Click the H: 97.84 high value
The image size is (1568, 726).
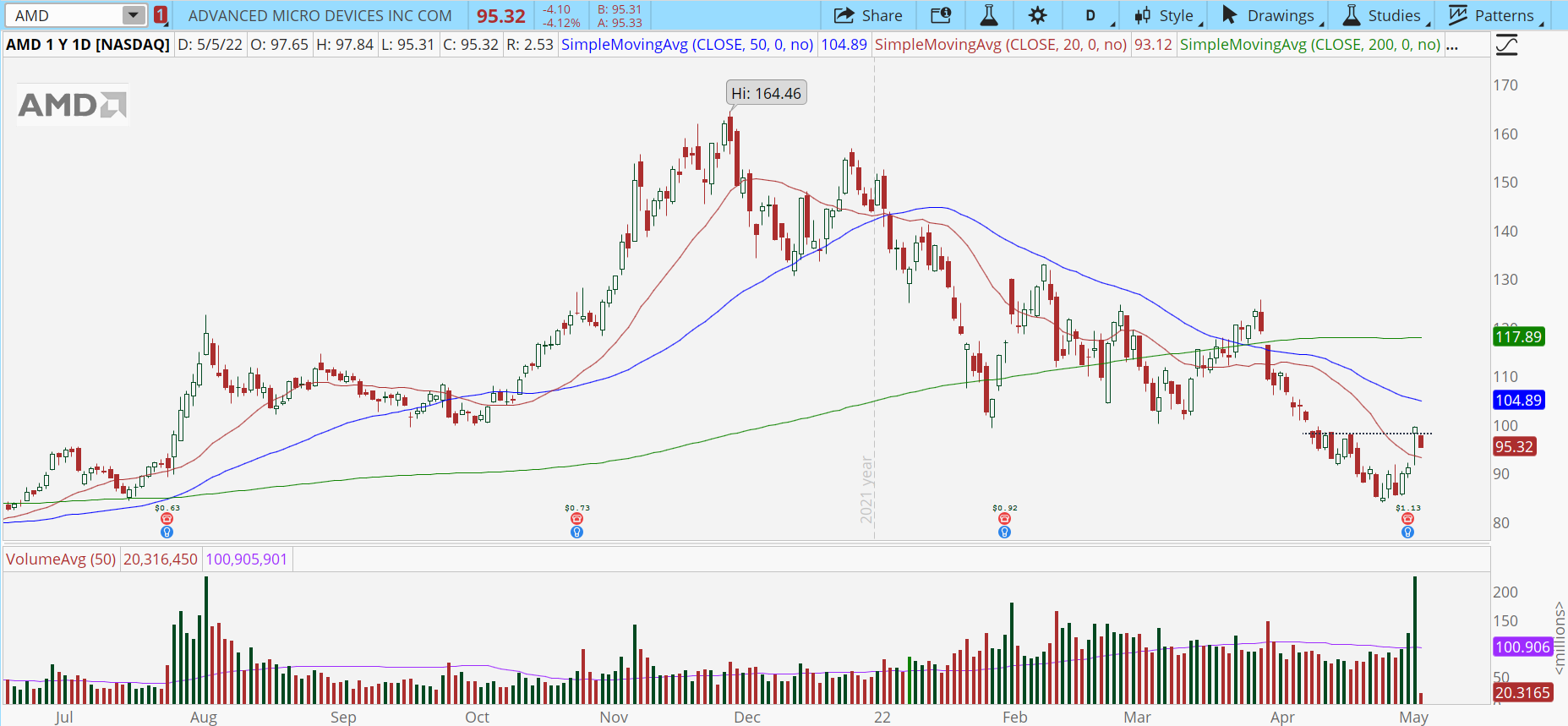point(345,45)
